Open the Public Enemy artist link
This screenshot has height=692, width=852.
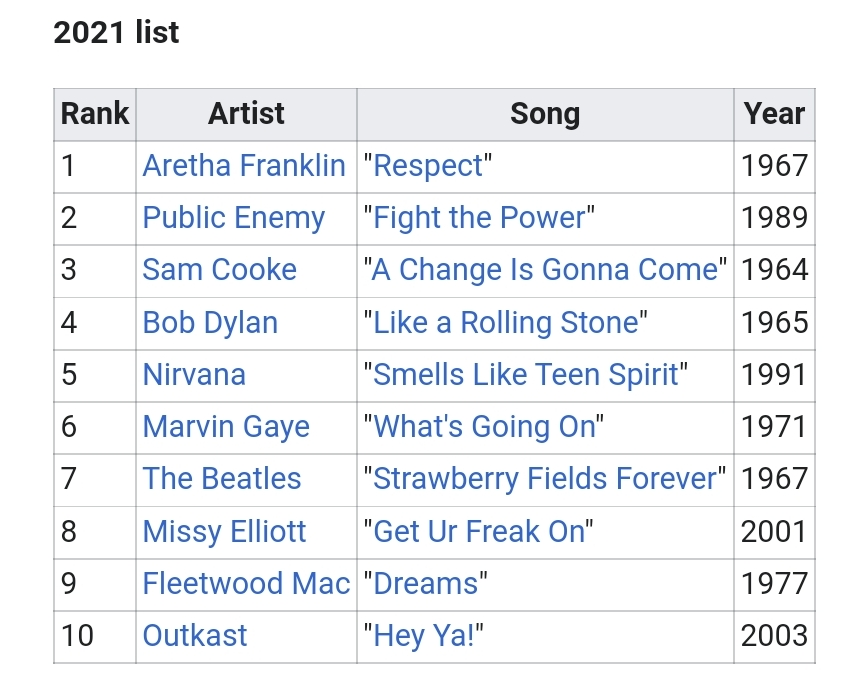tap(233, 218)
